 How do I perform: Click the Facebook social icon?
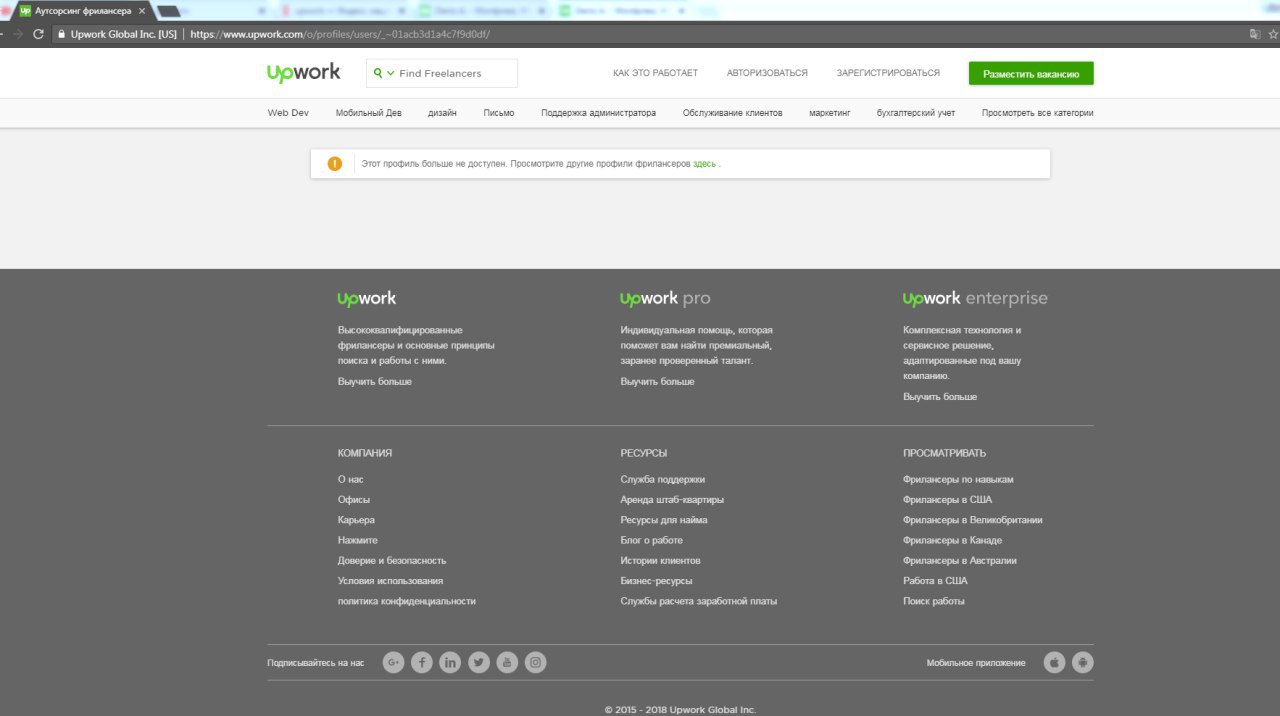coord(422,662)
